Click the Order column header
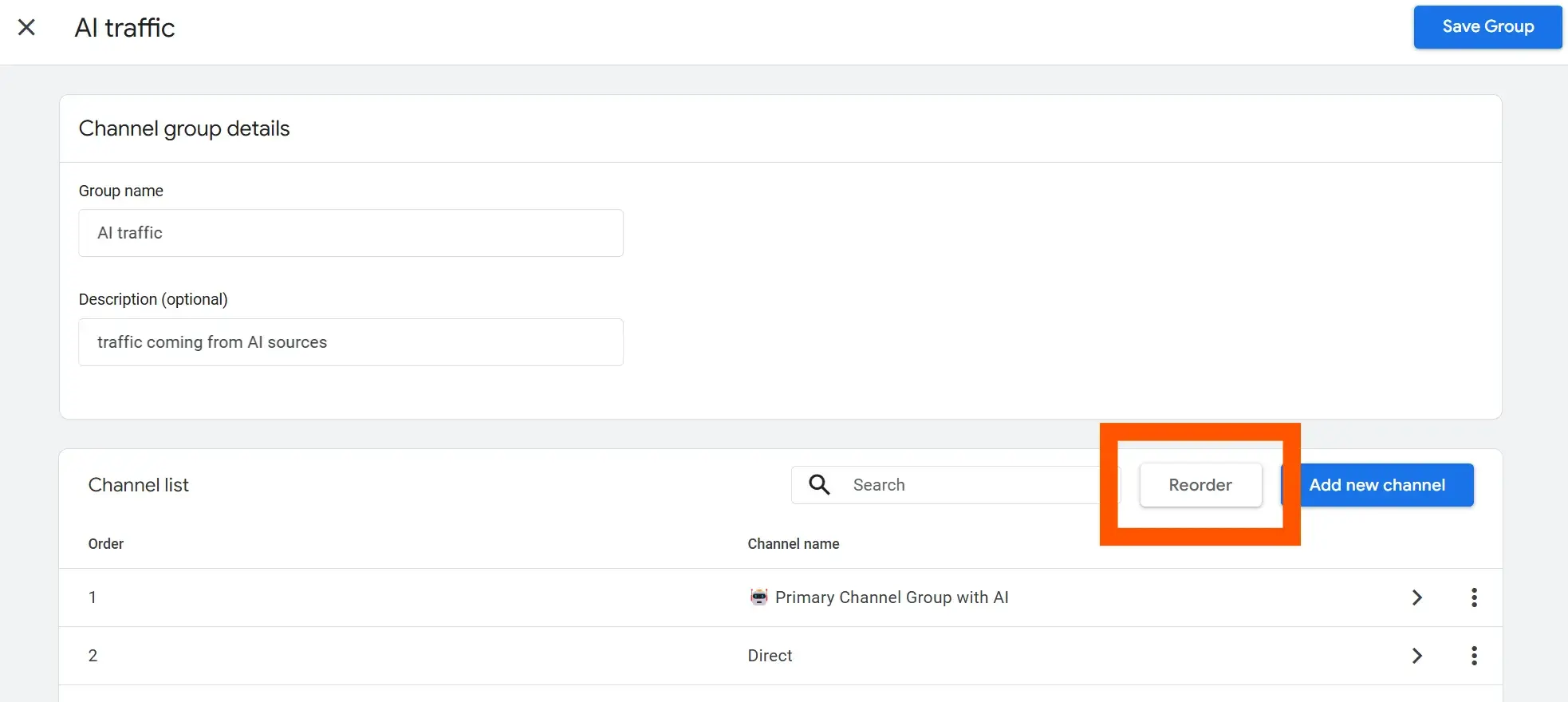This screenshot has width=1568, height=702. [106, 544]
